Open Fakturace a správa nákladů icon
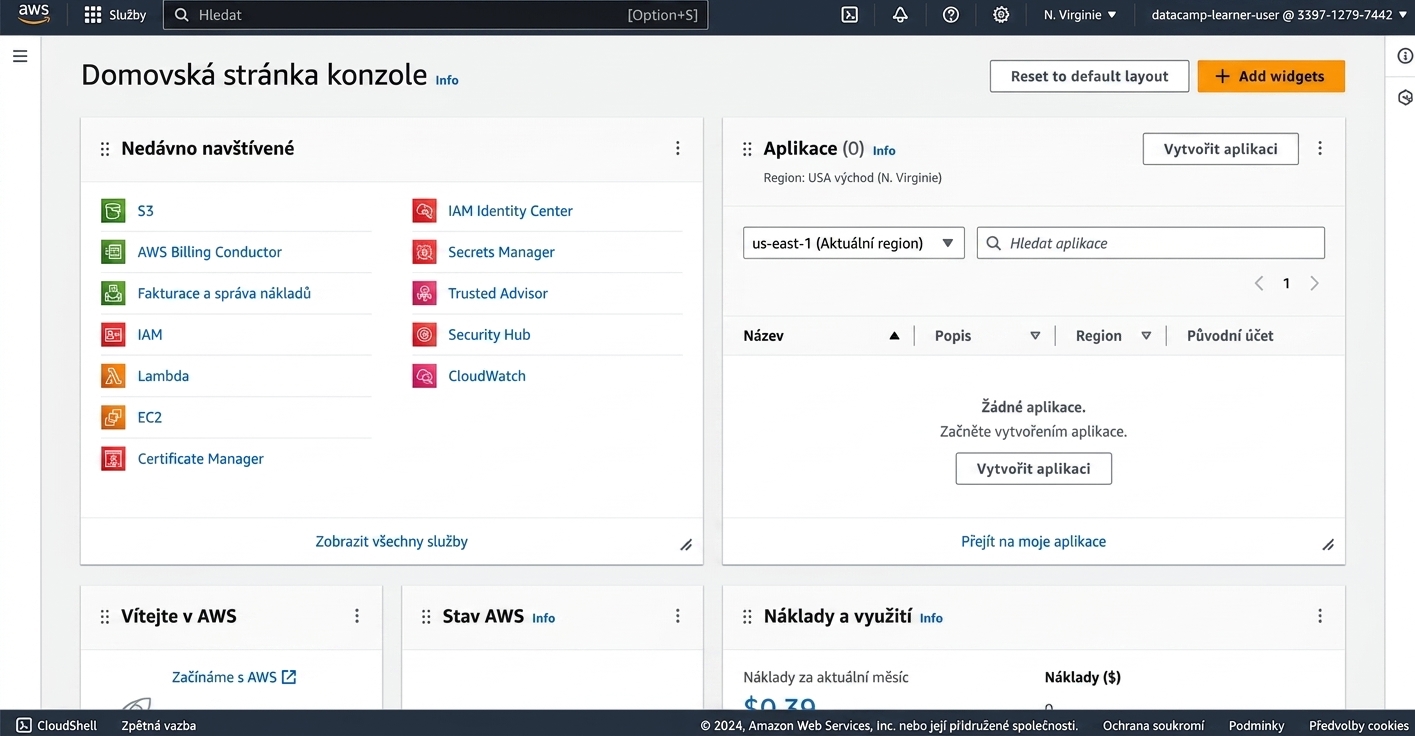The width and height of the screenshot is (1415, 736). click(x=113, y=293)
